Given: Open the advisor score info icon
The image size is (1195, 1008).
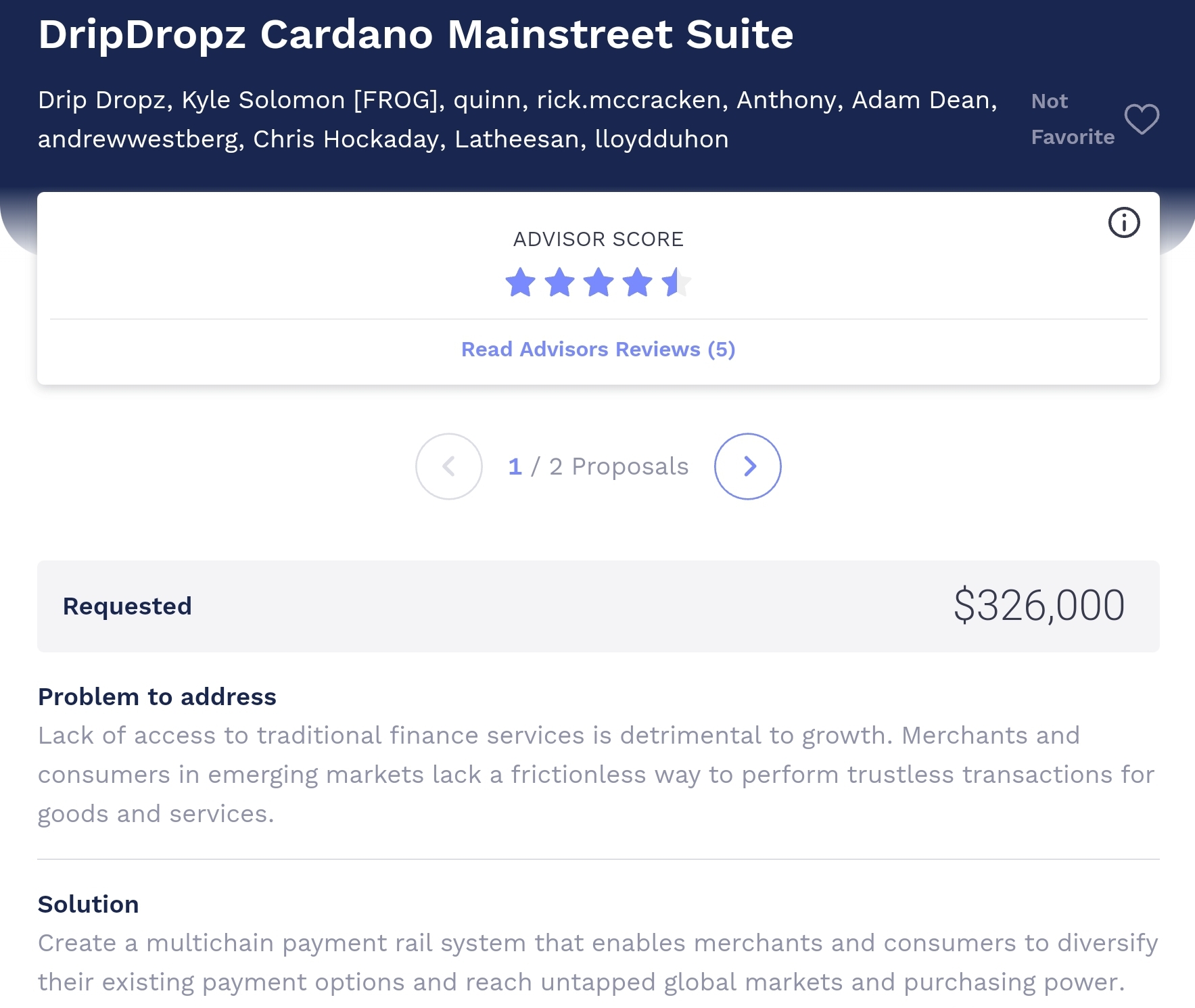Looking at the screenshot, I should tap(1124, 222).
